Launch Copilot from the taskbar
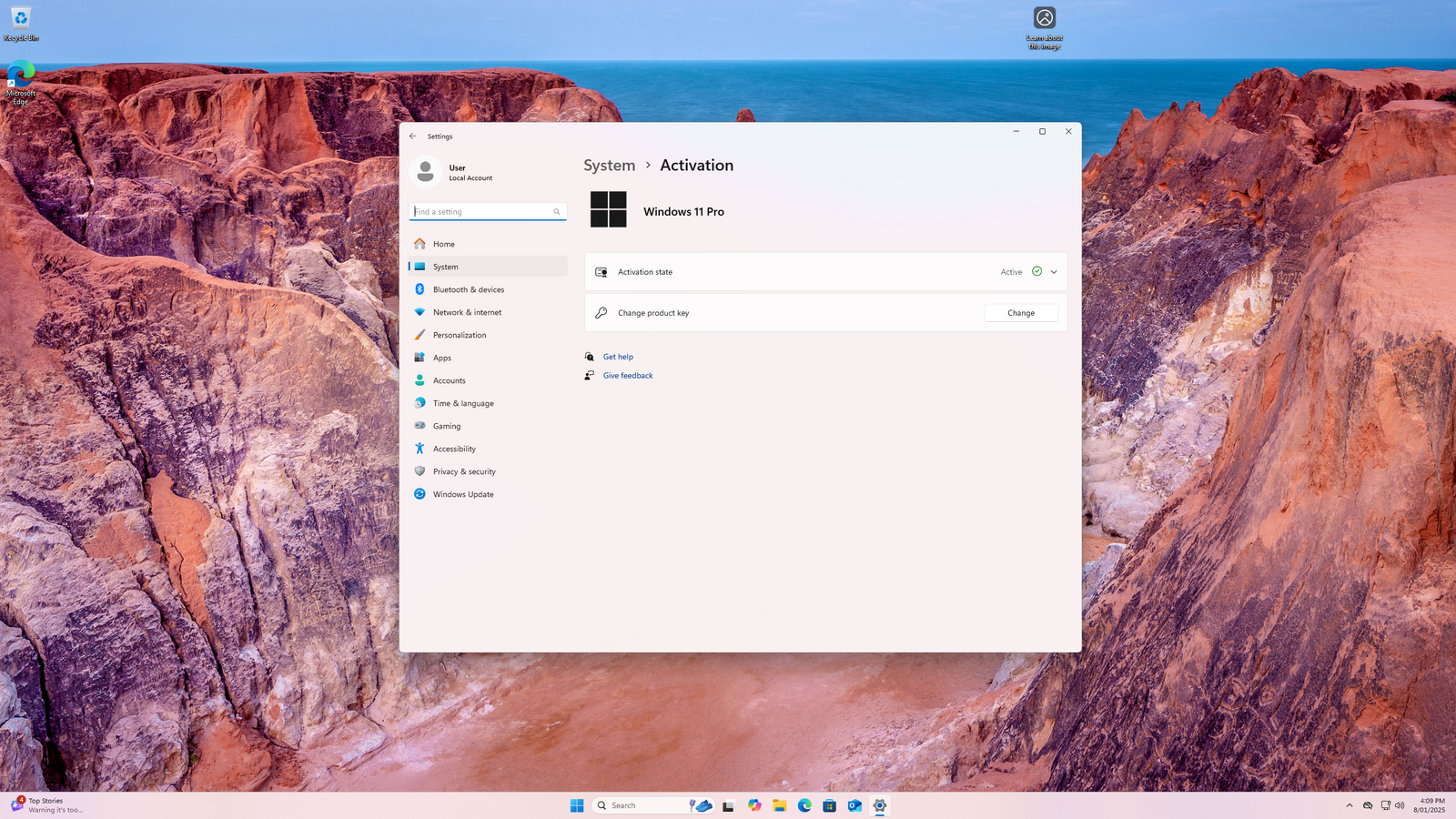Viewport: 1456px width, 819px height. (754, 805)
